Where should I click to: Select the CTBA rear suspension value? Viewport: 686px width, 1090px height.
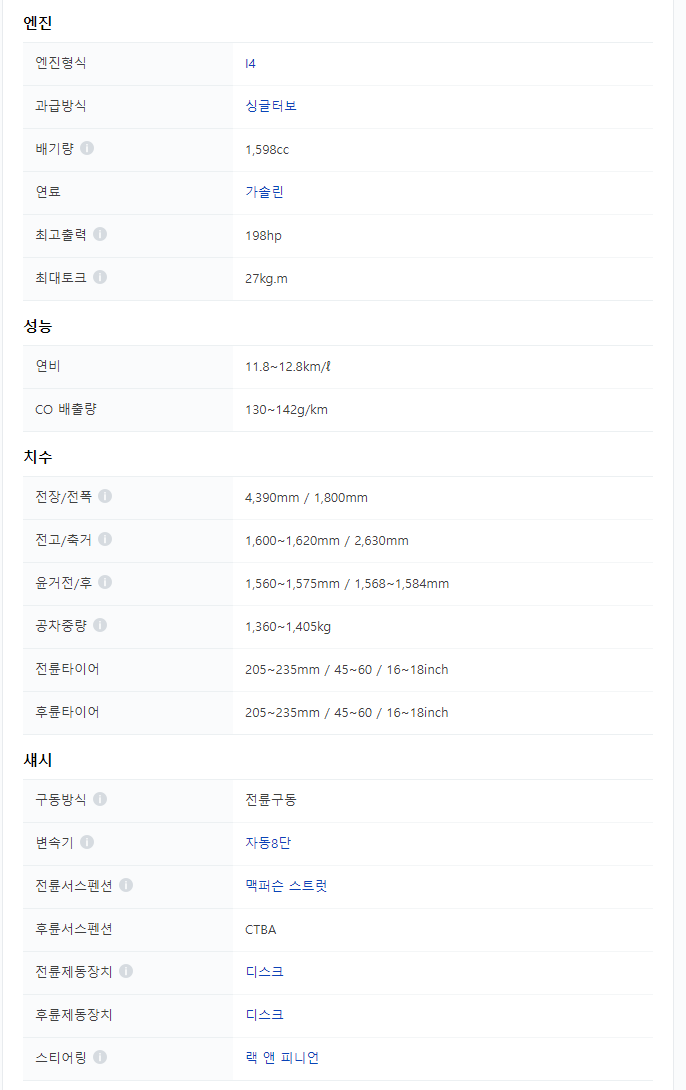coord(261,930)
